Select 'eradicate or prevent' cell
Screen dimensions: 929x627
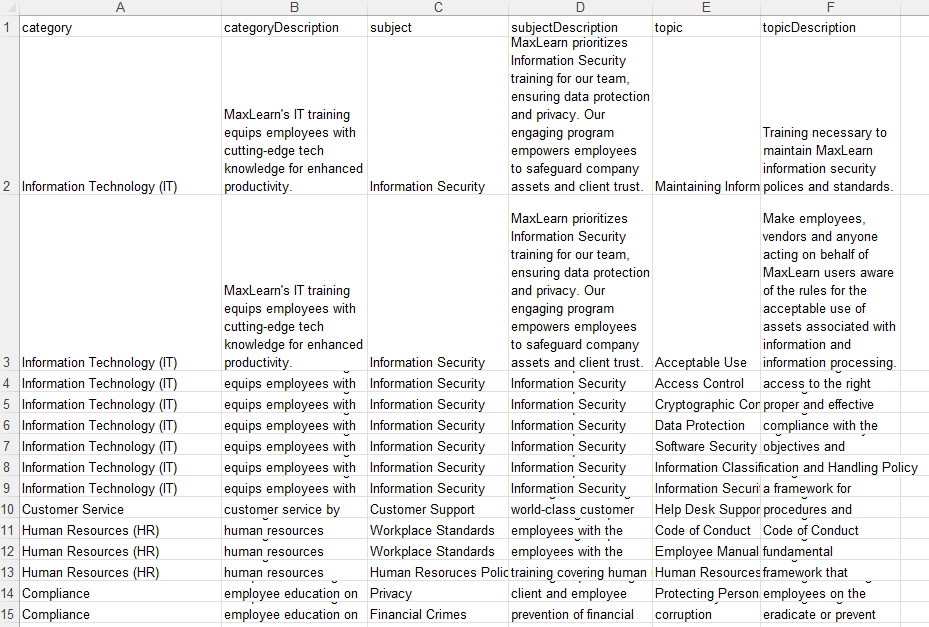[x=830, y=614]
